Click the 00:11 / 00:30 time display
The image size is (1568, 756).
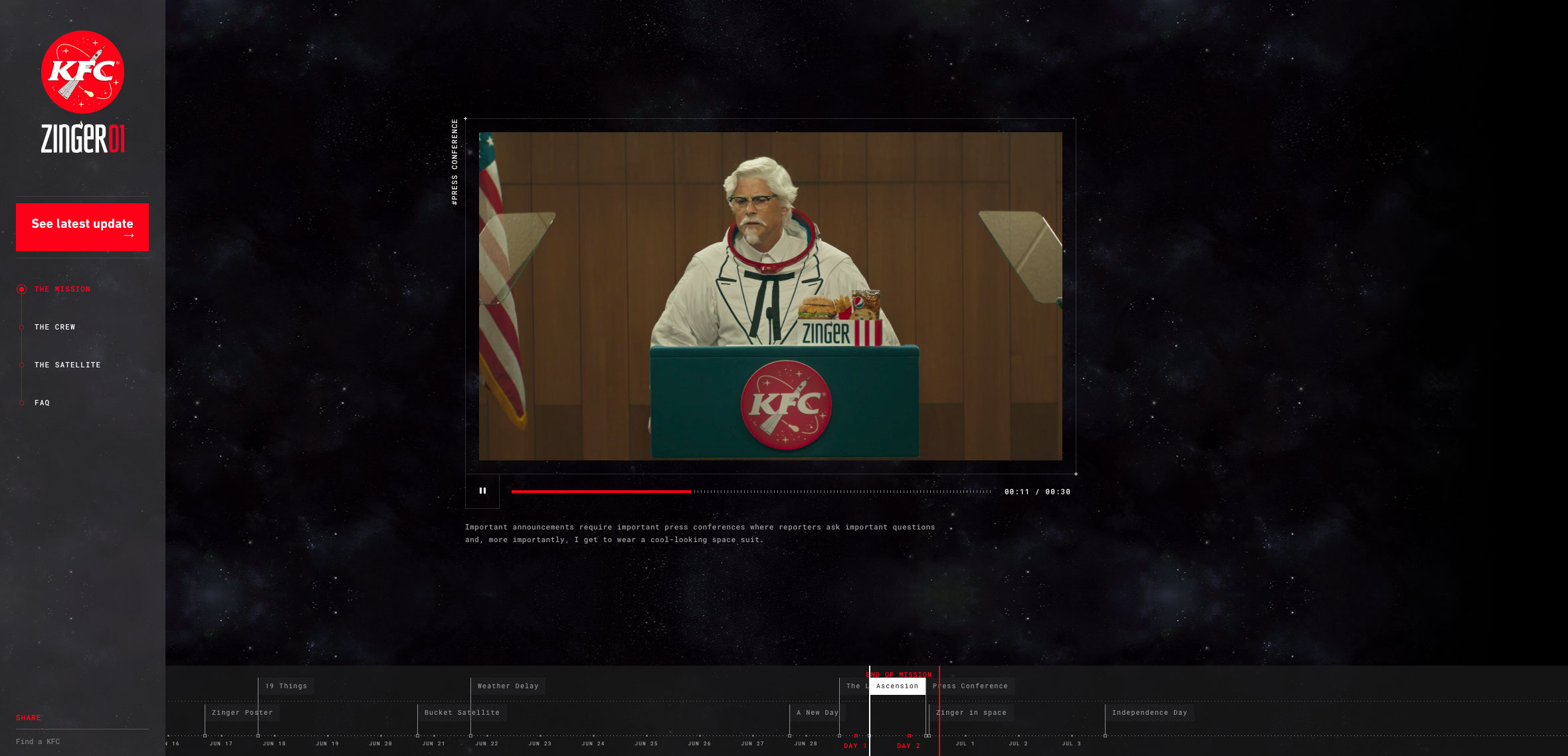(x=1037, y=492)
